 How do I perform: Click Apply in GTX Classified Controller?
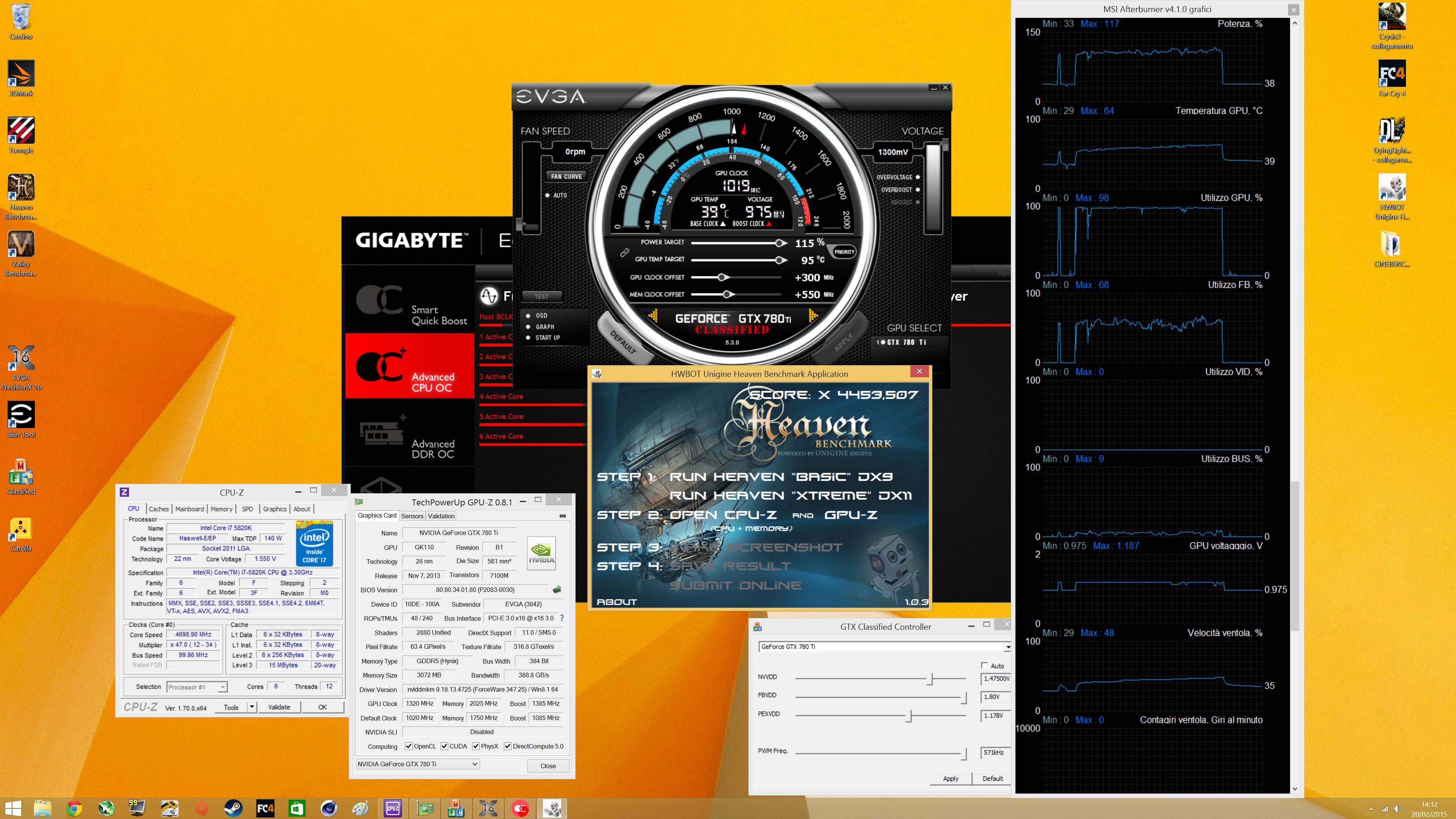point(951,778)
